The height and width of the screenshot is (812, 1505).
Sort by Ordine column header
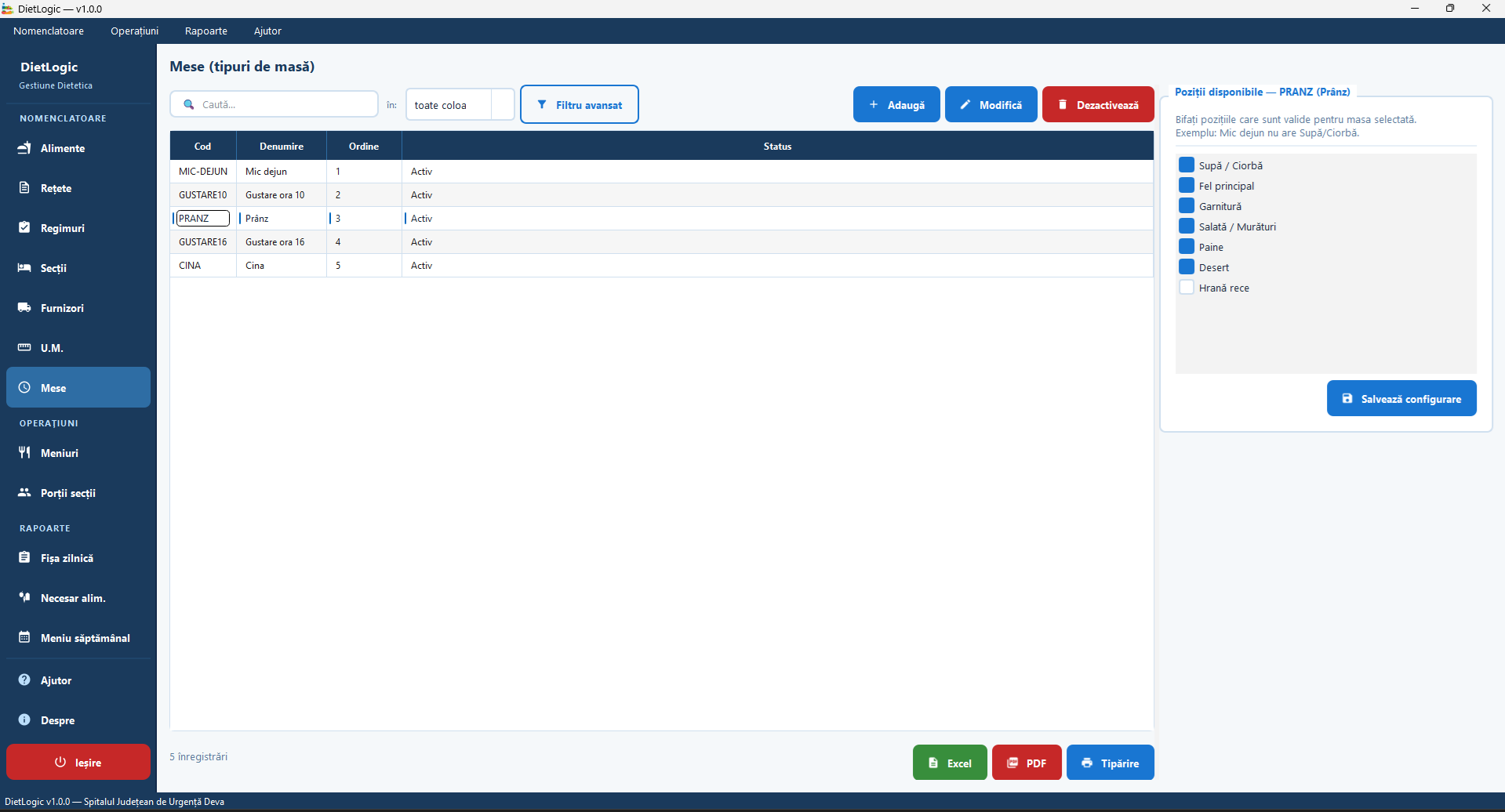click(x=364, y=147)
